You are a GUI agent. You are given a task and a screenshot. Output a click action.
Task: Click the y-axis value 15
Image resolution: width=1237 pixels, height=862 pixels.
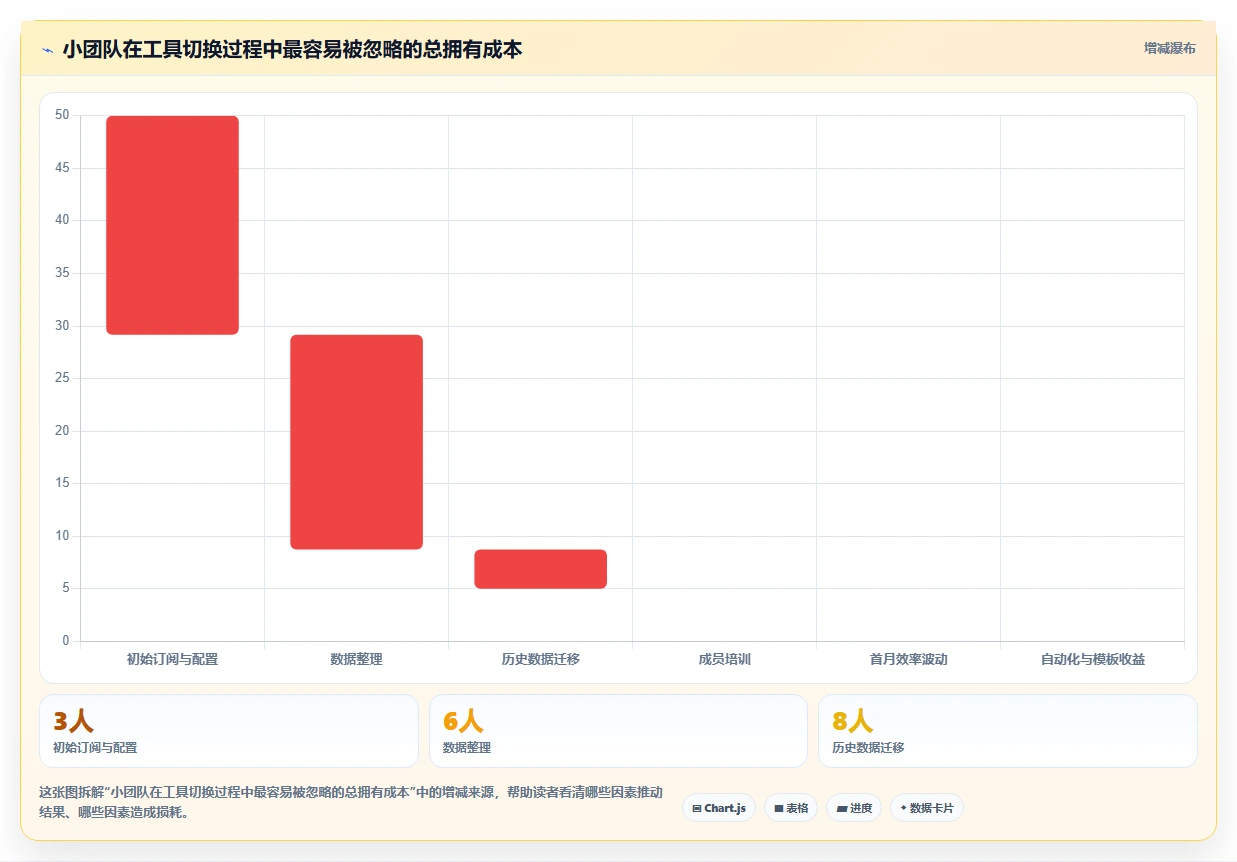pyautogui.click(x=62, y=483)
